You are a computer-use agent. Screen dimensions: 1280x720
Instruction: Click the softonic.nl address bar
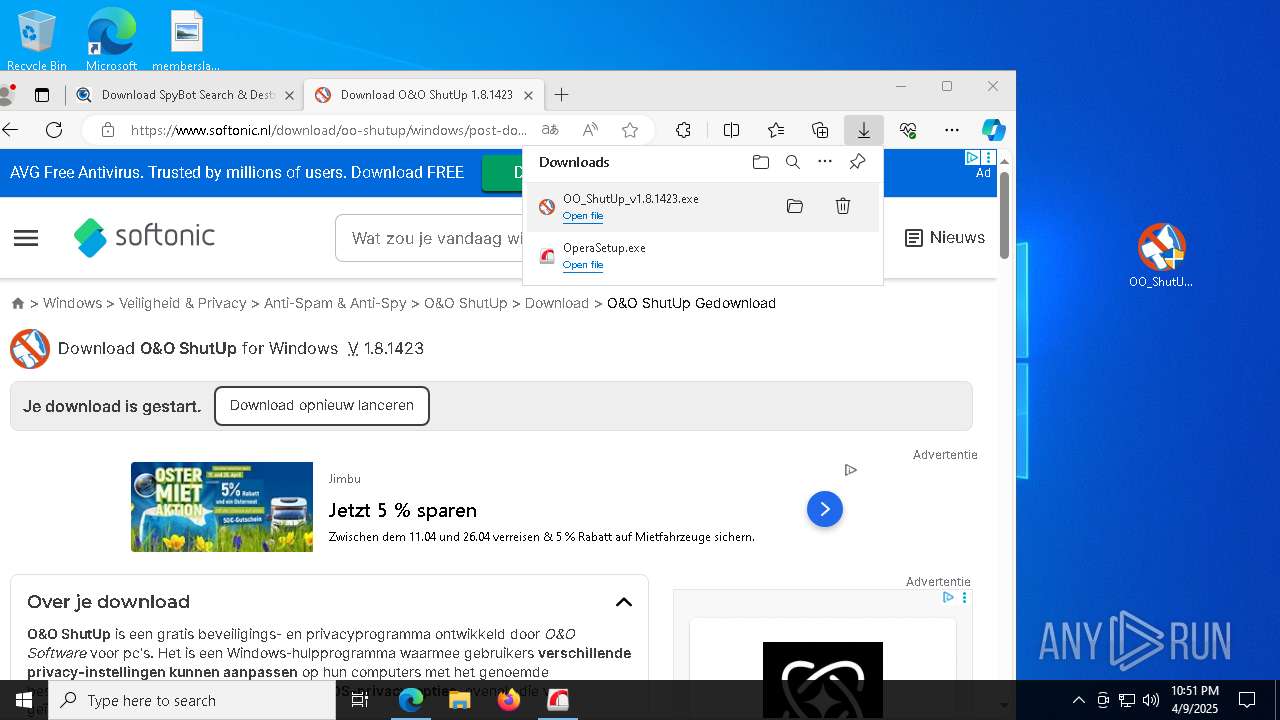point(328,130)
